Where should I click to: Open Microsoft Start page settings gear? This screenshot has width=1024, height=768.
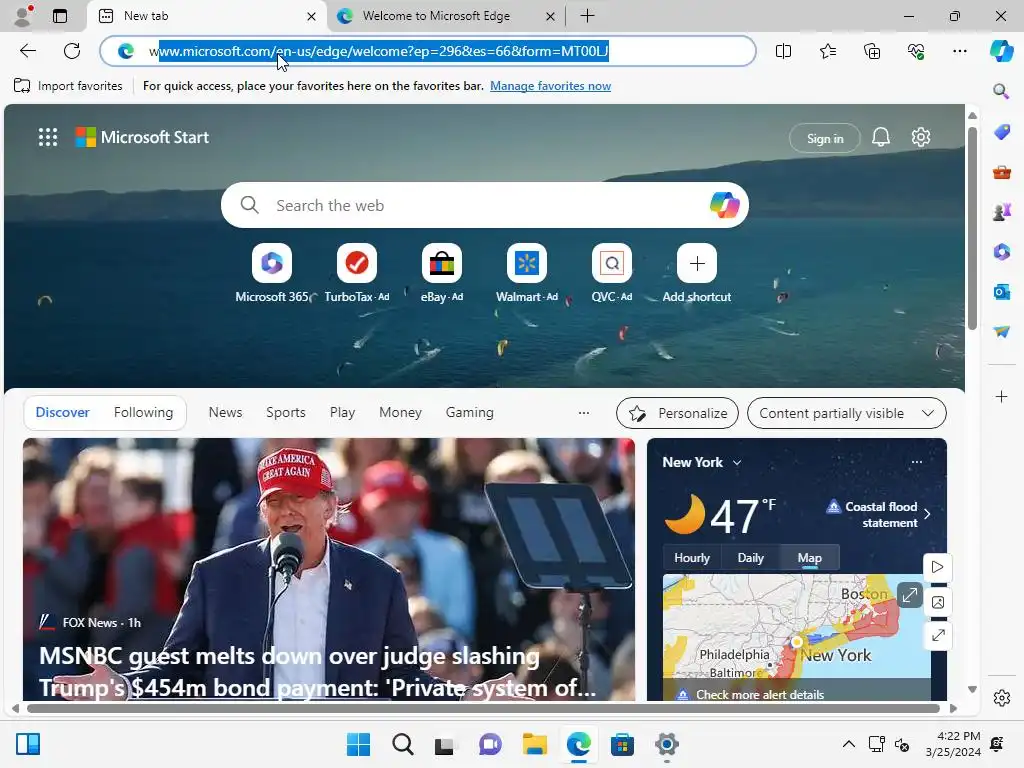pyautogui.click(x=921, y=137)
